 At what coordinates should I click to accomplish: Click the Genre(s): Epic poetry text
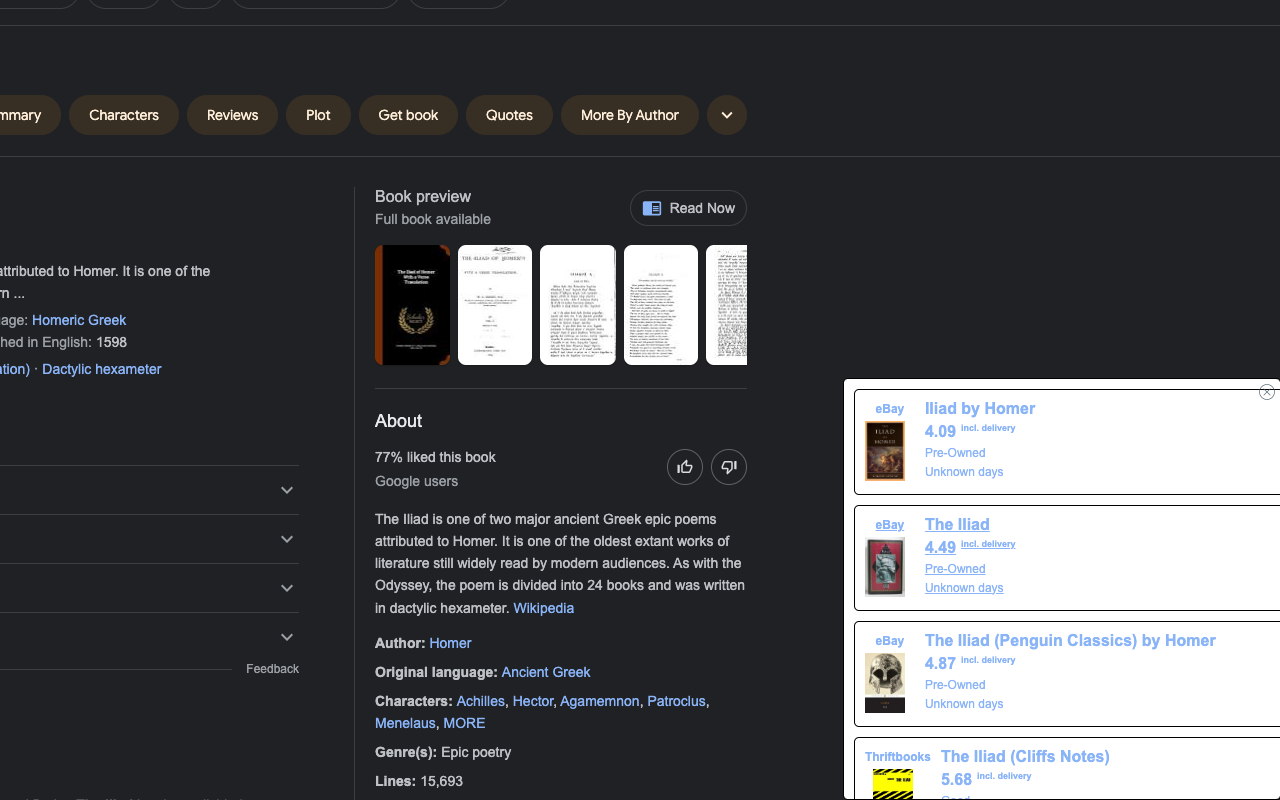pyautogui.click(x=443, y=752)
